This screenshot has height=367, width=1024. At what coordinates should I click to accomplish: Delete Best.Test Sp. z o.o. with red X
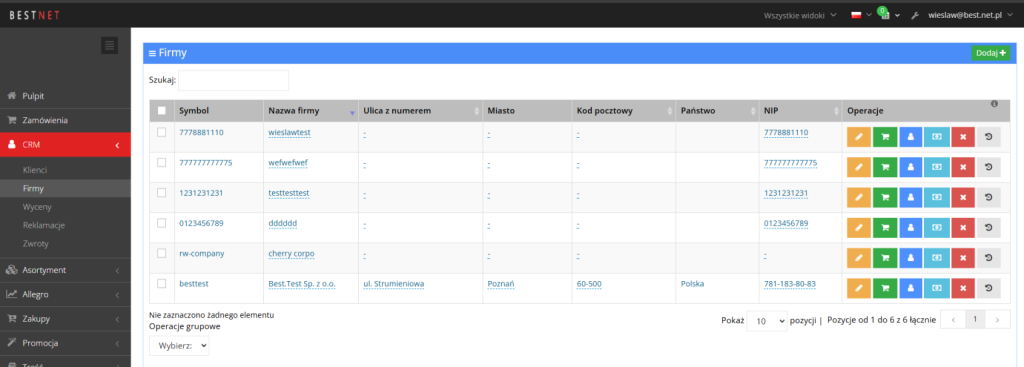click(x=963, y=288)
